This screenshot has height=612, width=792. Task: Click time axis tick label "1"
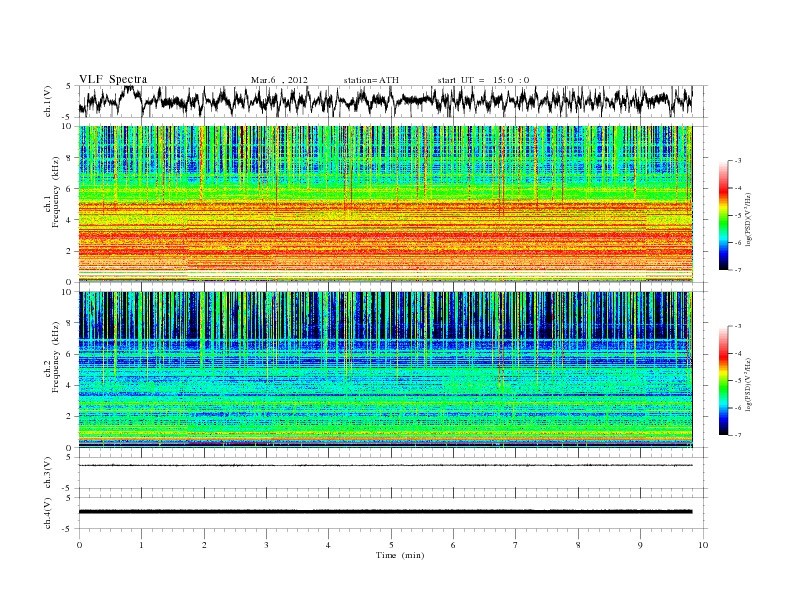click(x=141, y=545)
